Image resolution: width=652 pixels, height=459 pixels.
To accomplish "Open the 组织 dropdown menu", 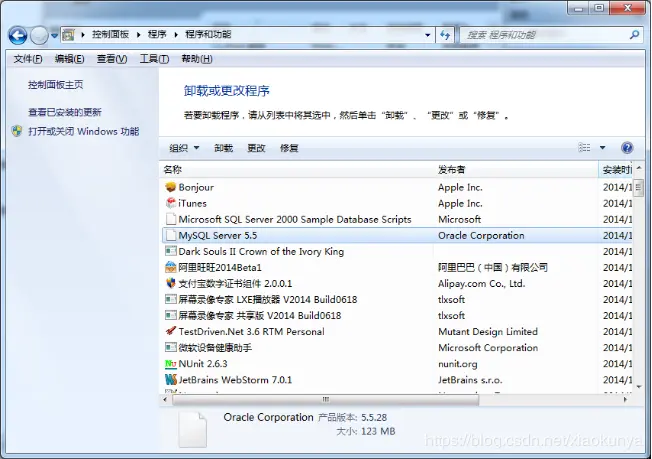I will point(184,148).
